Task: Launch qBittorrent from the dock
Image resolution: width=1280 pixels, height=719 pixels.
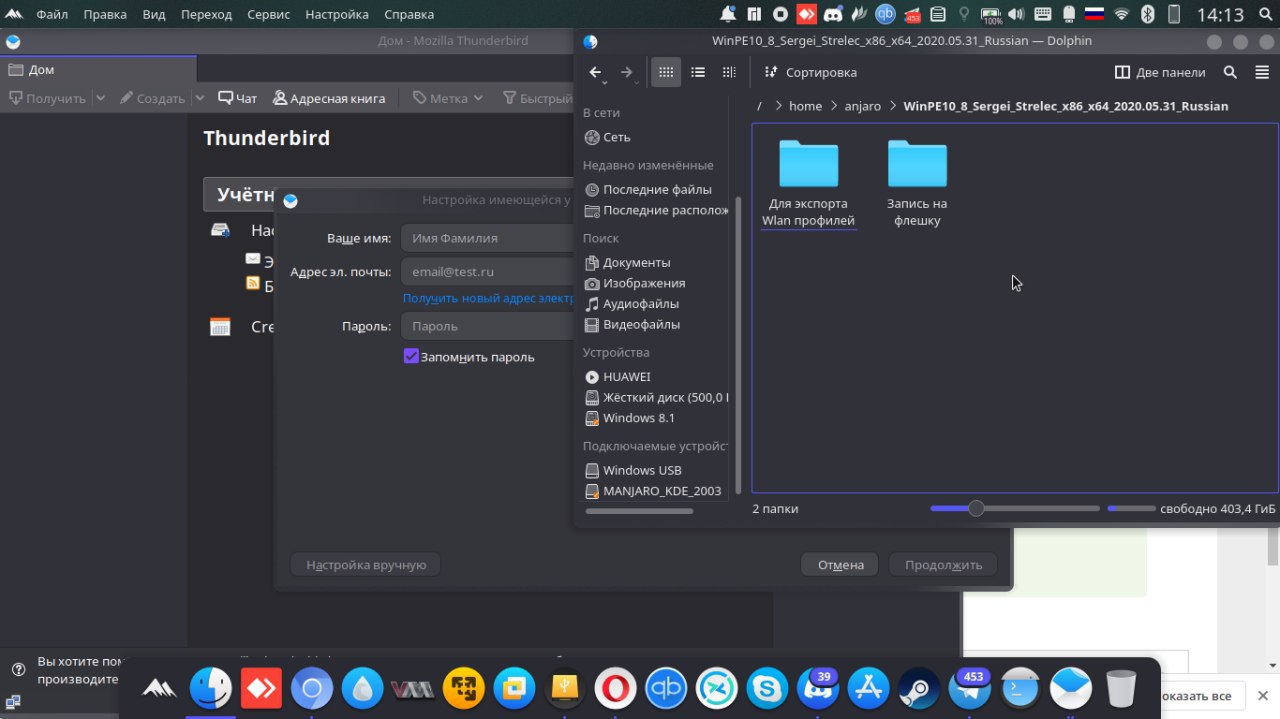Action: coord(665,688)
